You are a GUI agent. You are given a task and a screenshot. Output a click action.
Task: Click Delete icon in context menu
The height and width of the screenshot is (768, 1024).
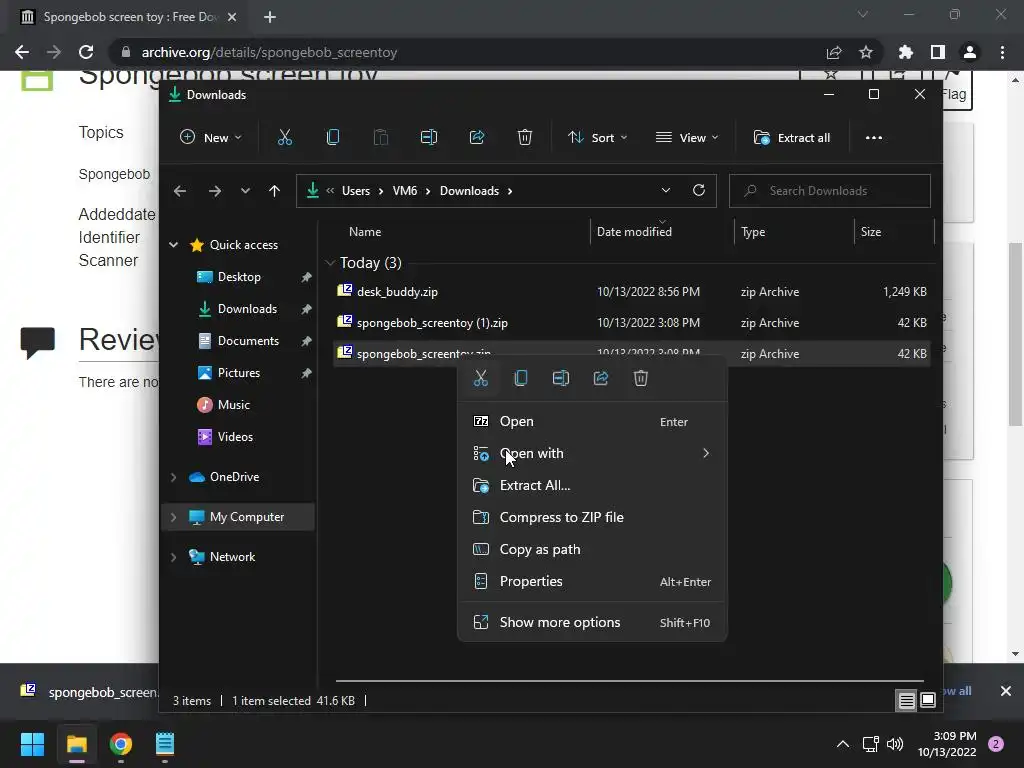(641, 378)
